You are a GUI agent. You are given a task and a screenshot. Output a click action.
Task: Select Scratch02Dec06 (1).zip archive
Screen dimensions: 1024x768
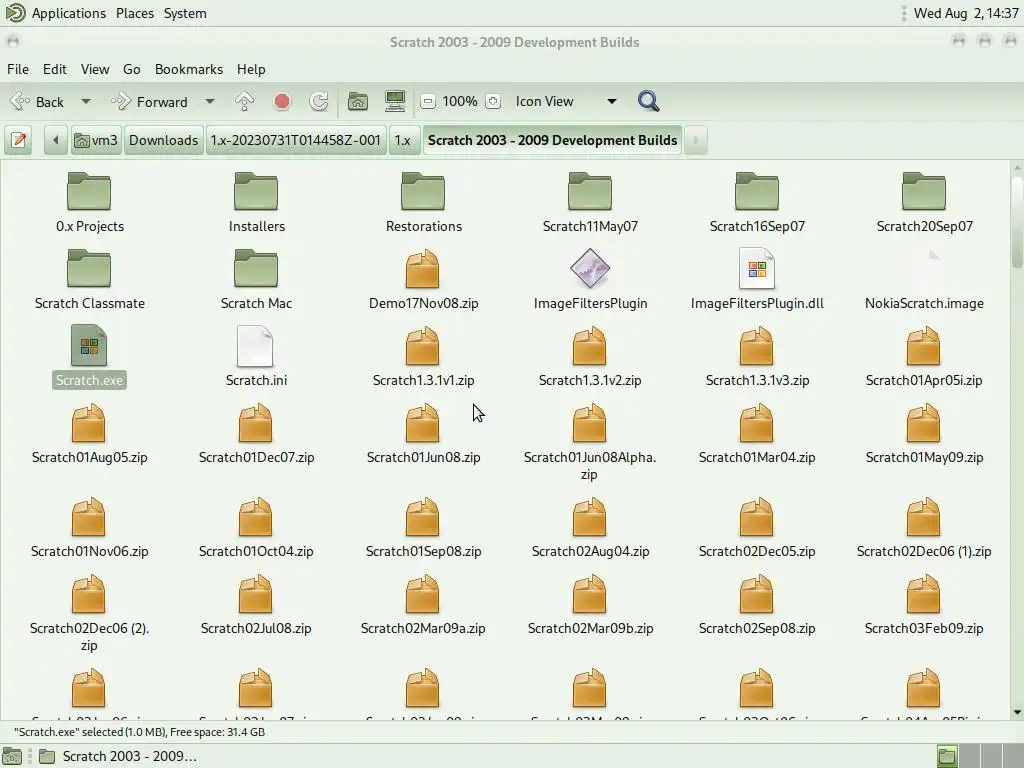click(x=924, y=528)
